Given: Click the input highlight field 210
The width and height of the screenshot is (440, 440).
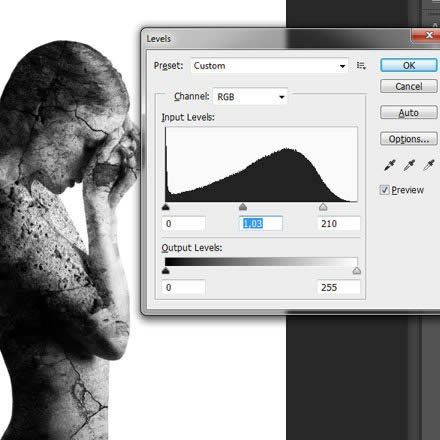Looking at the screenshot, I should pos(339,224).
